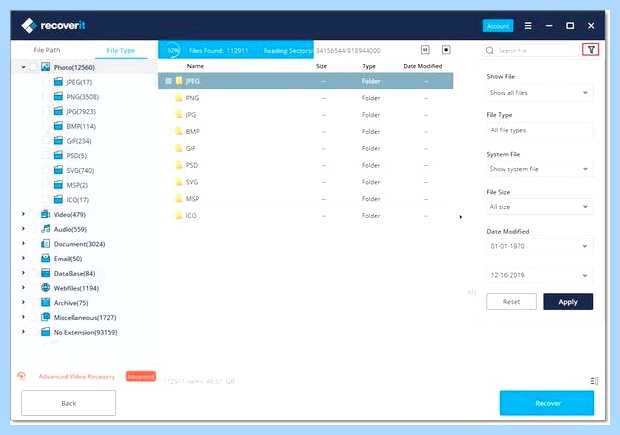
Task: Stop the scan with stop icon
Action: pyautogui.click(x=446, y=50)
